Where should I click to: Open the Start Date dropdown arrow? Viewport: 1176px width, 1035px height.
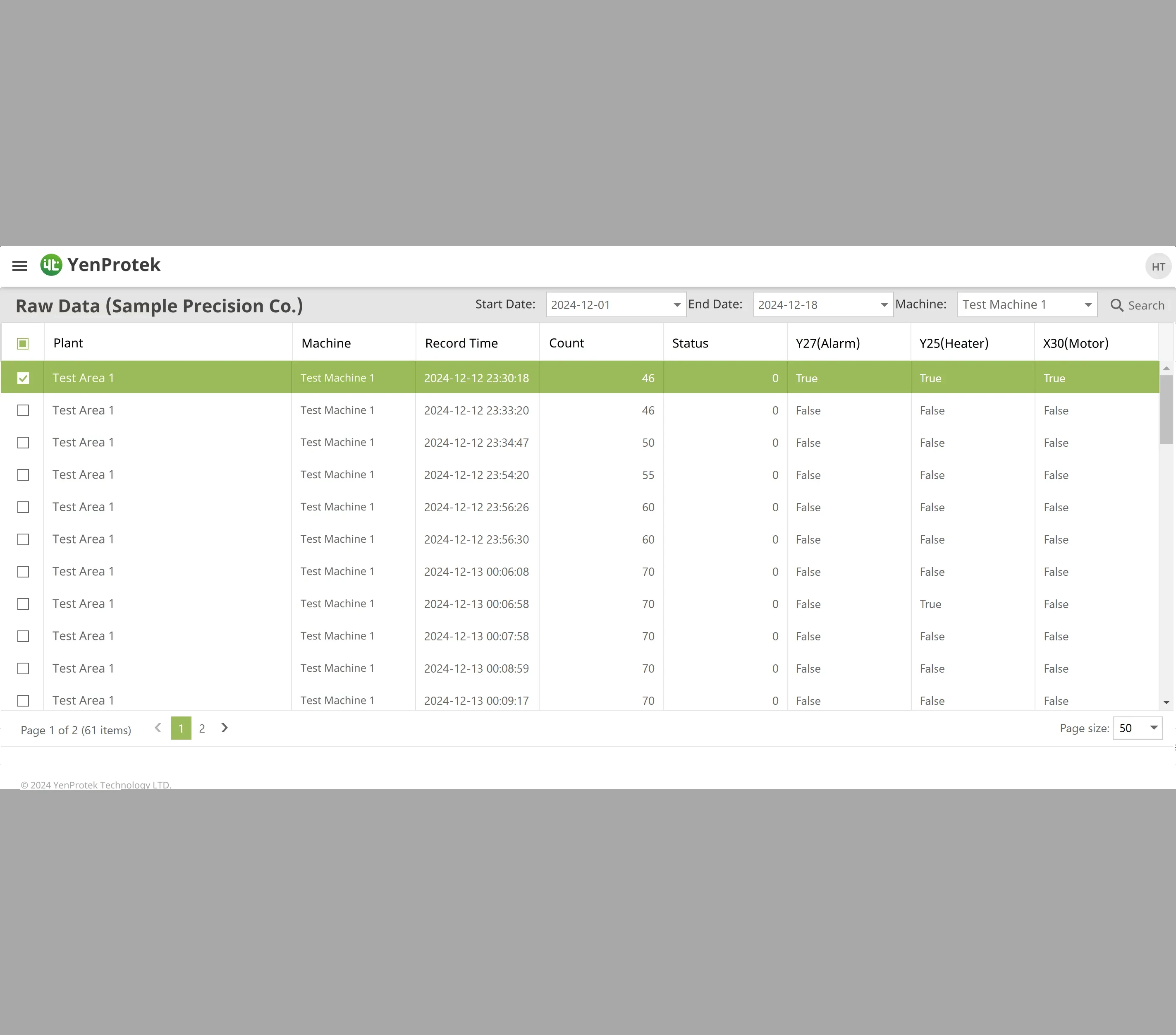pyautogui.click(x=676, y=304)
